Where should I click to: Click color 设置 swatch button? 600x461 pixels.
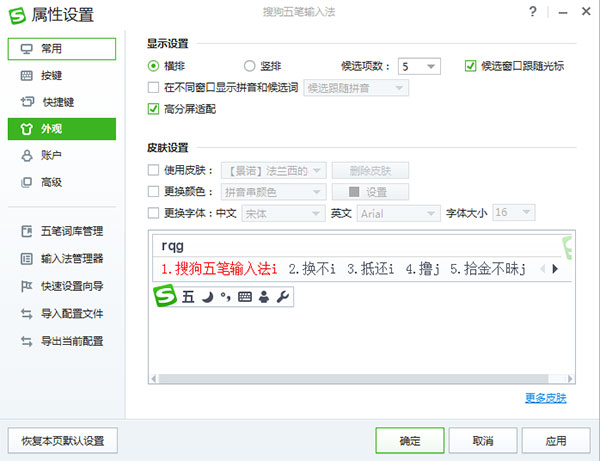coord(370,192)
